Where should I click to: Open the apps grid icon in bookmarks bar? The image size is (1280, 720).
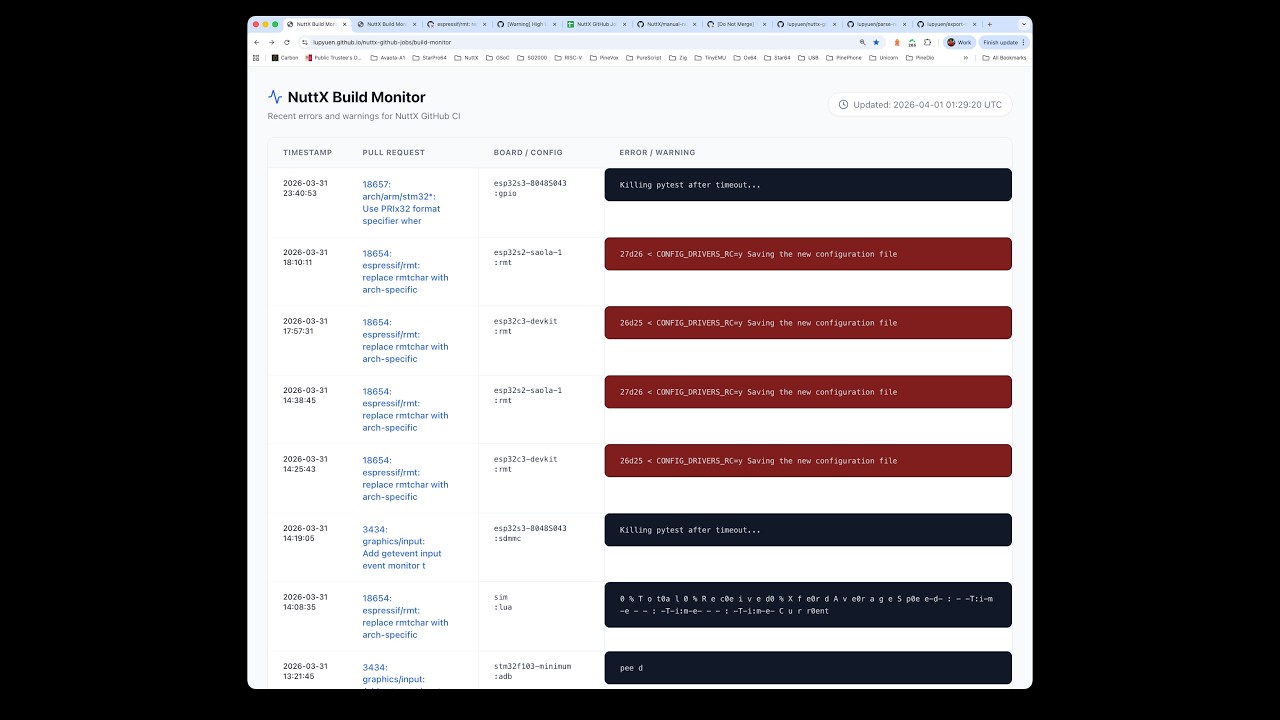[257, 58]
